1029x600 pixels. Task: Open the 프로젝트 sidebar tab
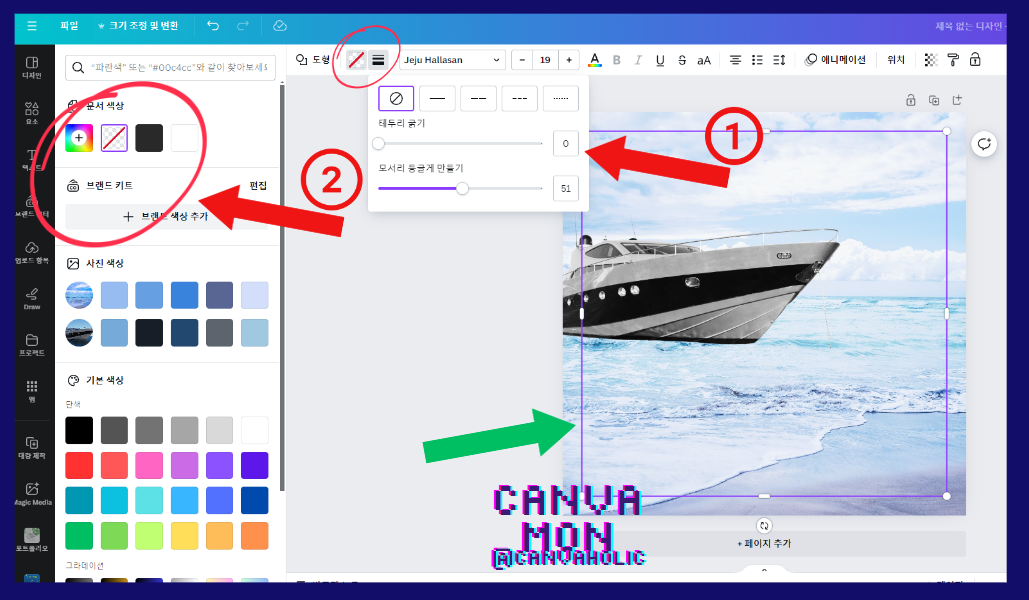[32, 344]
